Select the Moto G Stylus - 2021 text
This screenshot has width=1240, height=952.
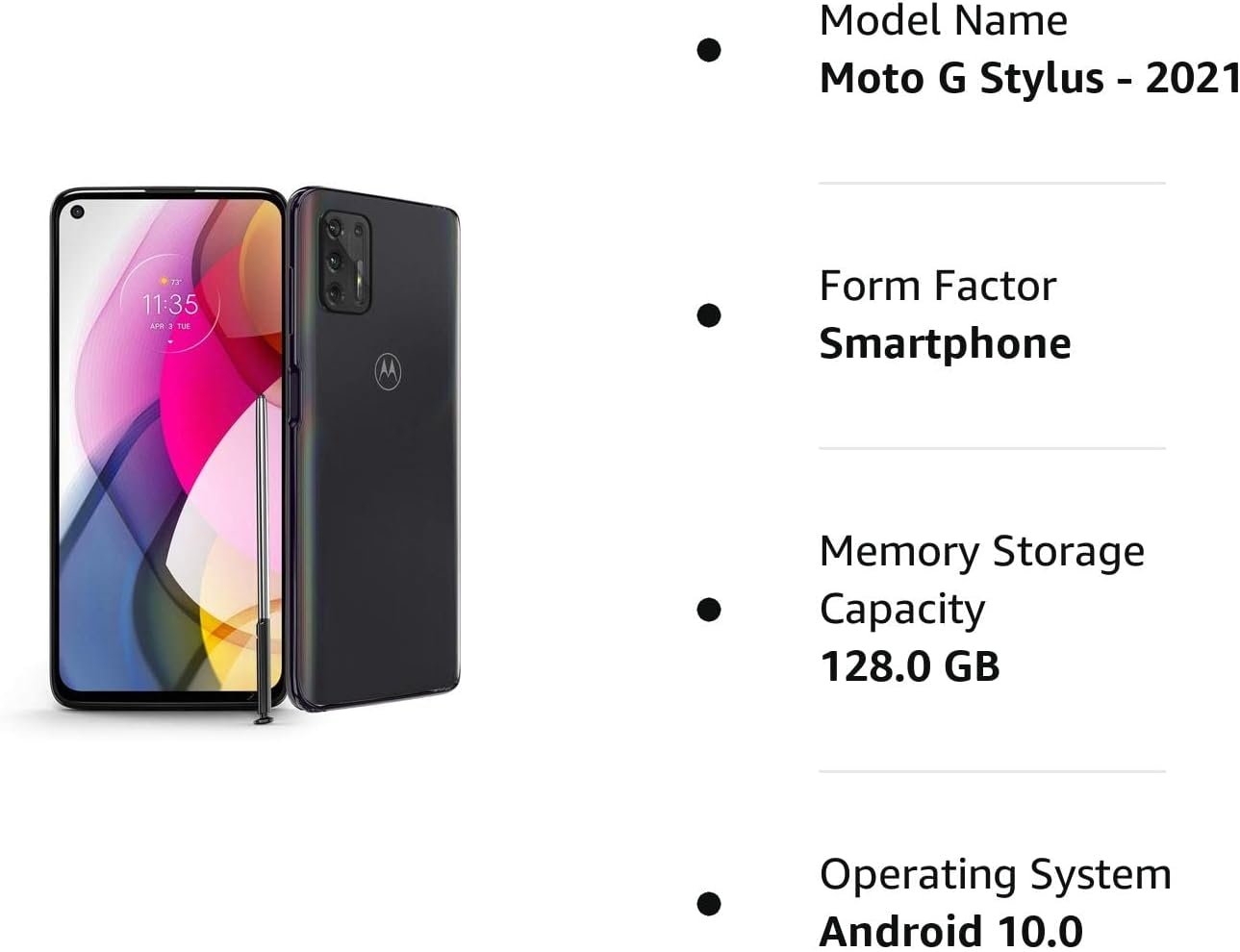[x=1029, y=79]
